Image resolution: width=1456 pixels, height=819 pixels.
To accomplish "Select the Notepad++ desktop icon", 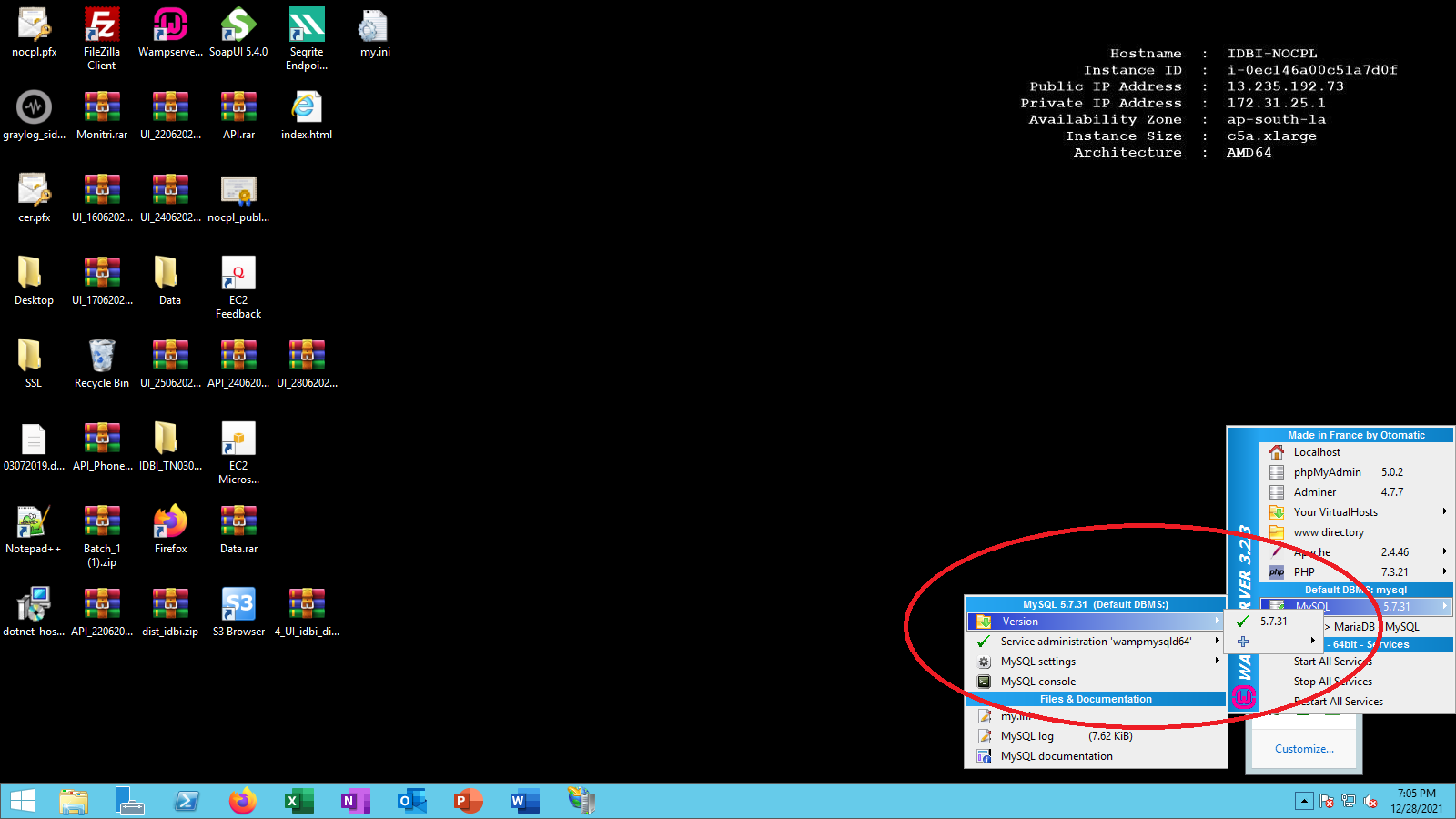I will click(34, 530).
